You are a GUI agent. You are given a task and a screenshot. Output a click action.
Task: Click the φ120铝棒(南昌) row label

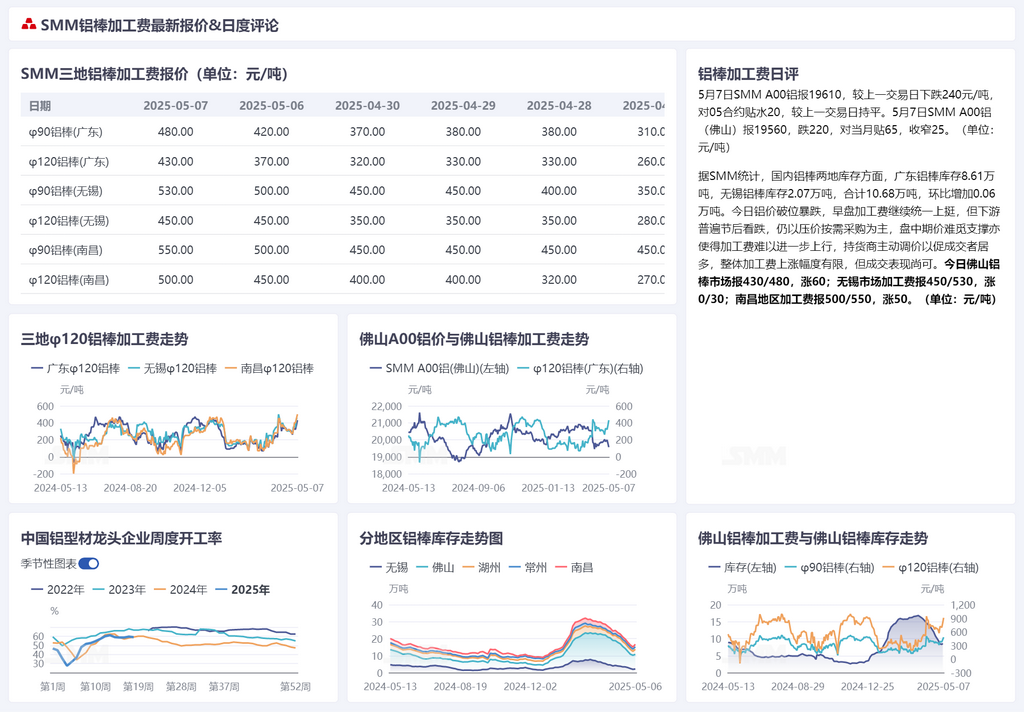69,280
